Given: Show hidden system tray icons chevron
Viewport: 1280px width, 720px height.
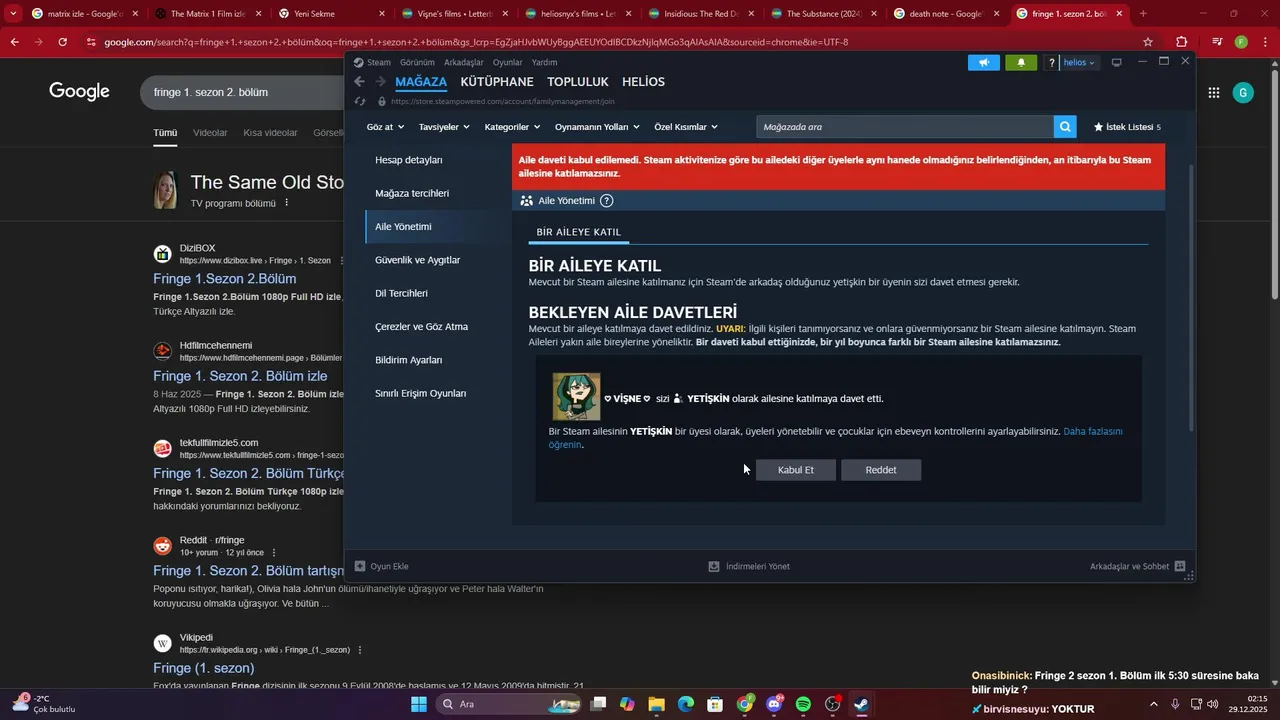Looking at the screenshot, I should click(1153, 704).
